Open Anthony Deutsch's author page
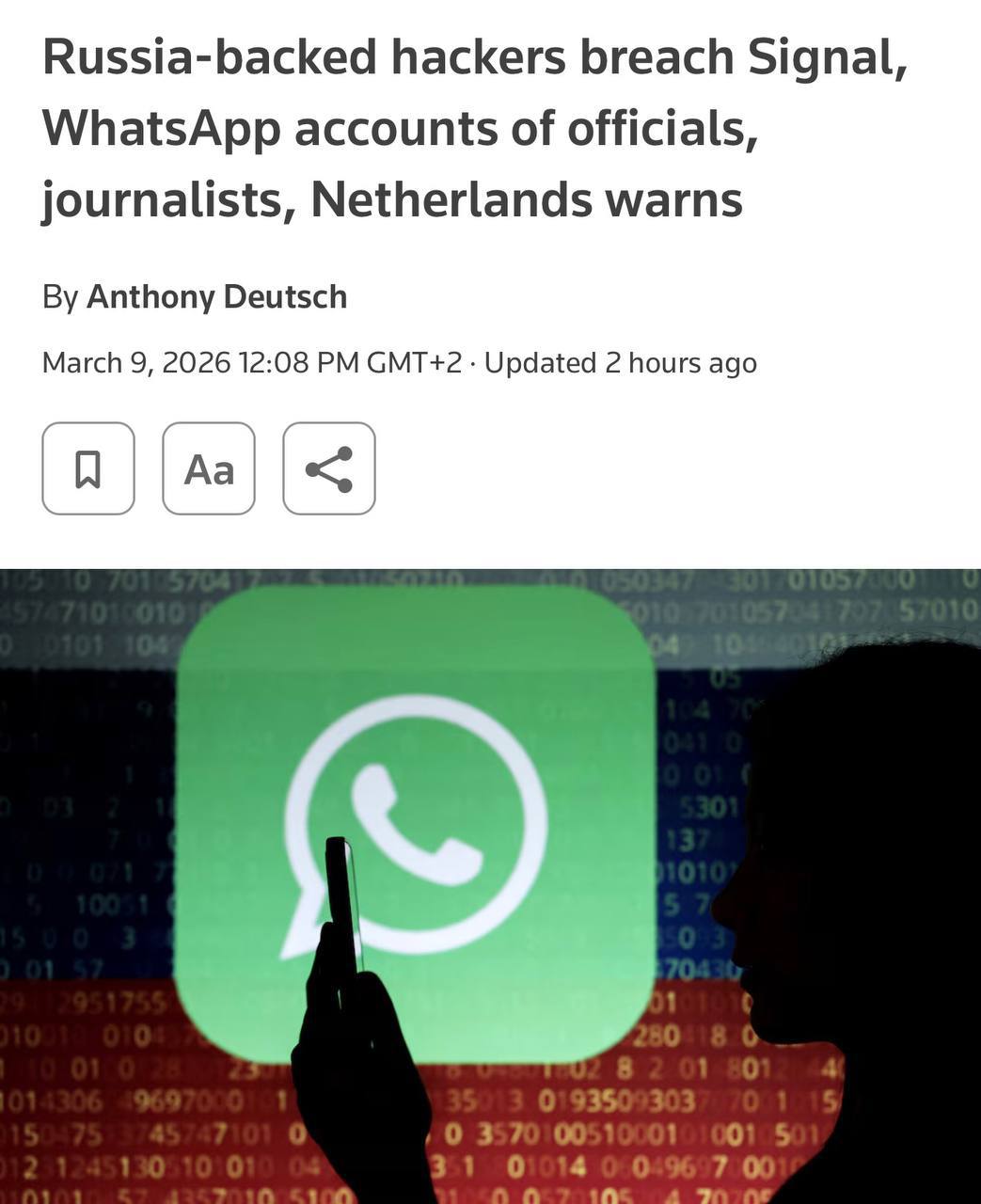Screen dimensions: 981x1204 [217, 297]
